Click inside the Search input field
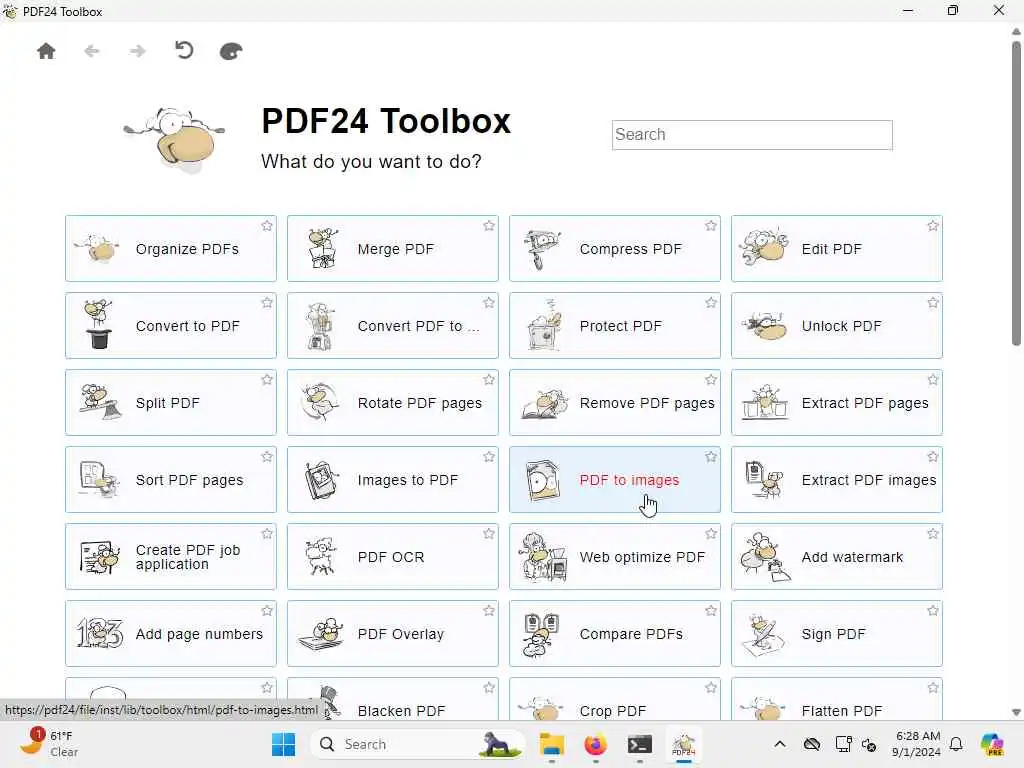Screen dimensions: 1024x768 click(752, 135)
